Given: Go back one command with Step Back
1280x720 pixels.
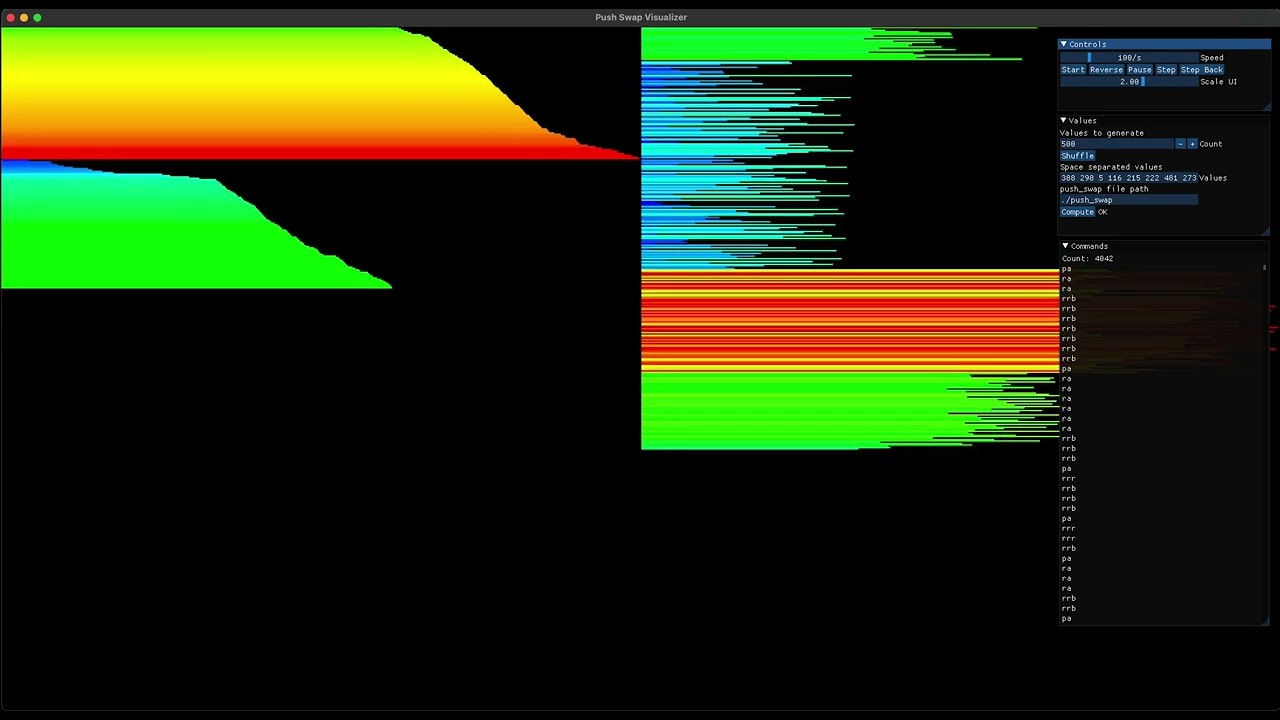Looking at the screenshot, I should 1202,70.
